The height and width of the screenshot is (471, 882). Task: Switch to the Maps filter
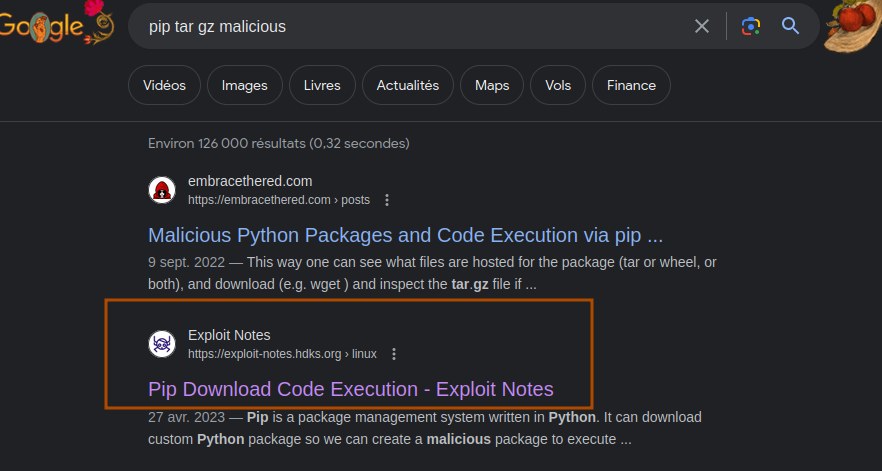coord(492,85)
